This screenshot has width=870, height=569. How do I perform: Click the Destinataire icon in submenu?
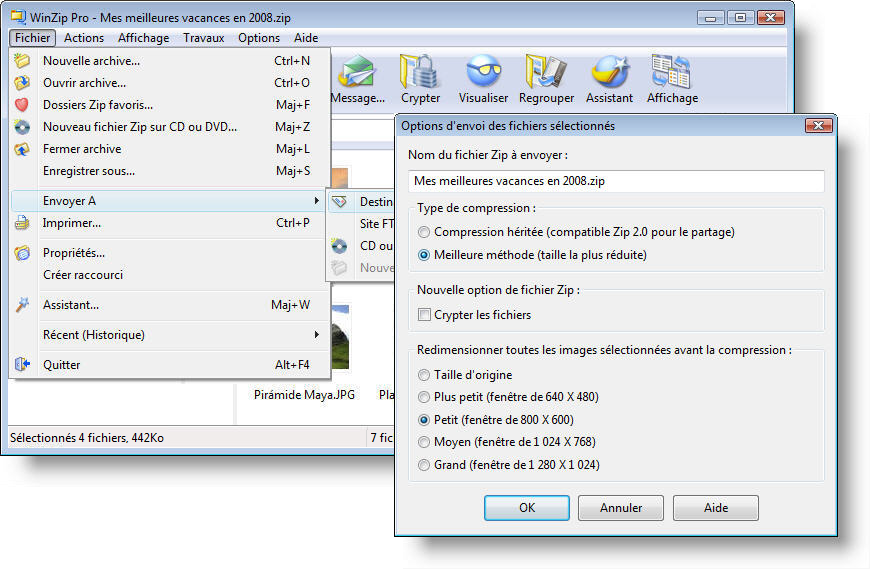(x=340, y=202)
